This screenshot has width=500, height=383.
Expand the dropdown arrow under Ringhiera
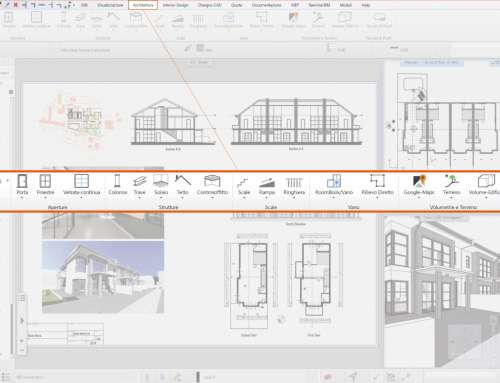(x=294, y=198)
